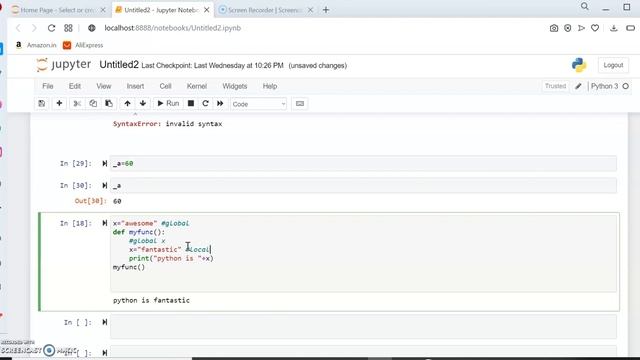Click the output text python is fantastic
Image resolution: width=640 pixels, height=360 pixels.
coord(151,300)
